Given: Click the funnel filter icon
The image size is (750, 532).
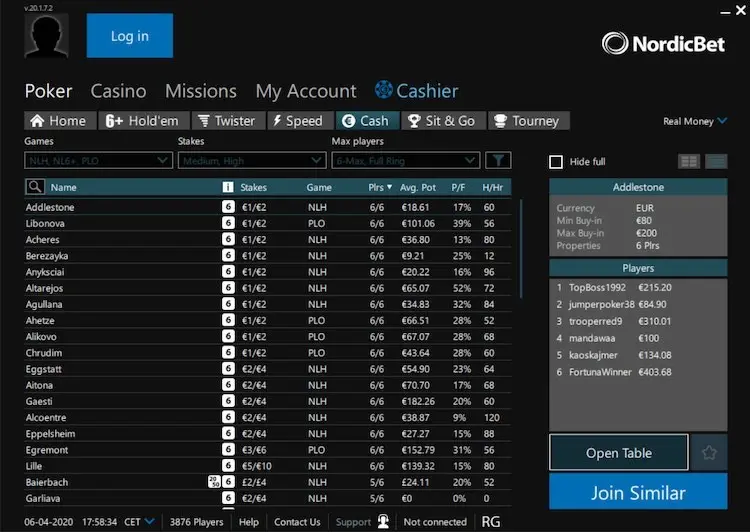Looking at the screenshot, I should point(498,160).
